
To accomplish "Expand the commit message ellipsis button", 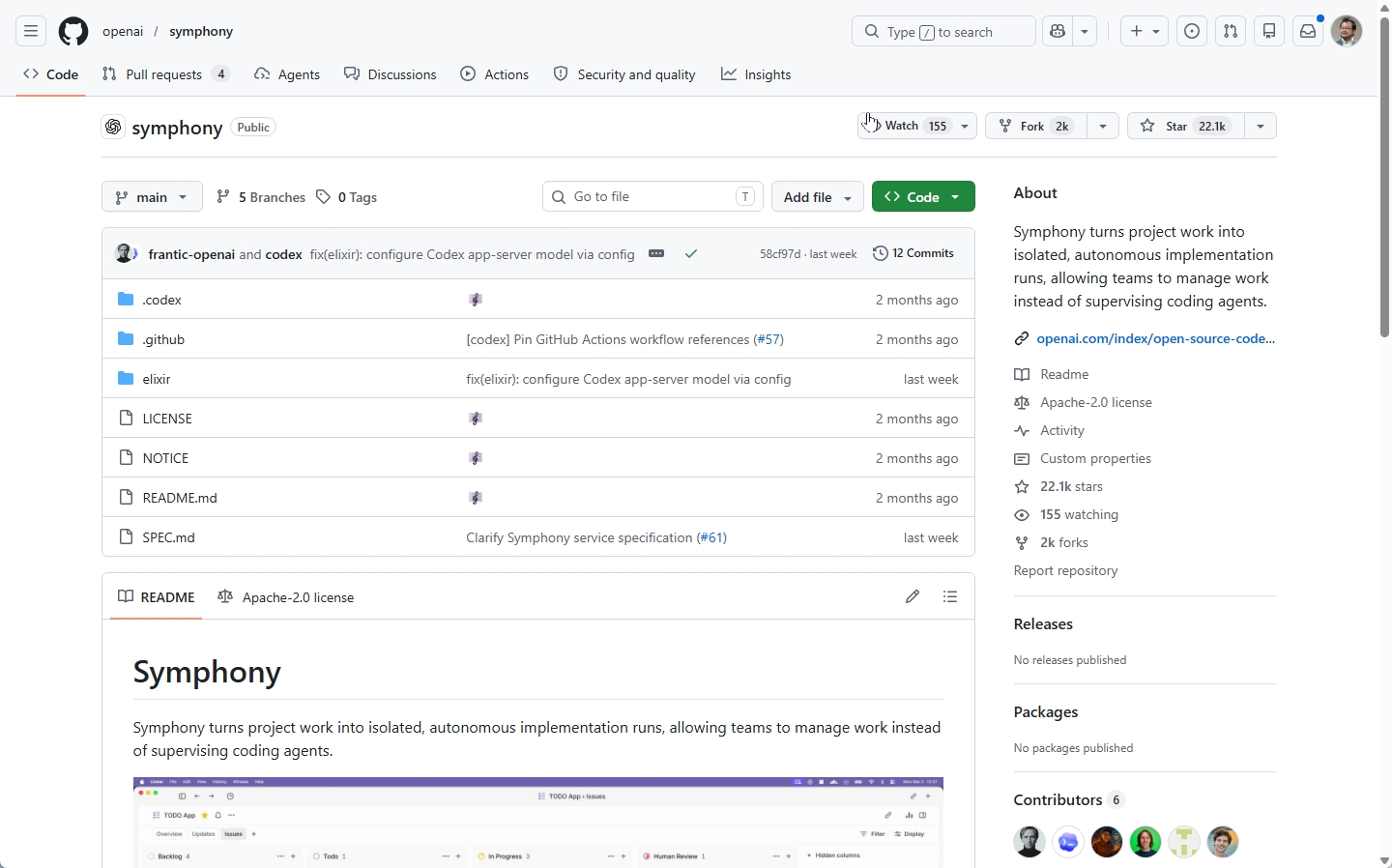I will (656, 253).
